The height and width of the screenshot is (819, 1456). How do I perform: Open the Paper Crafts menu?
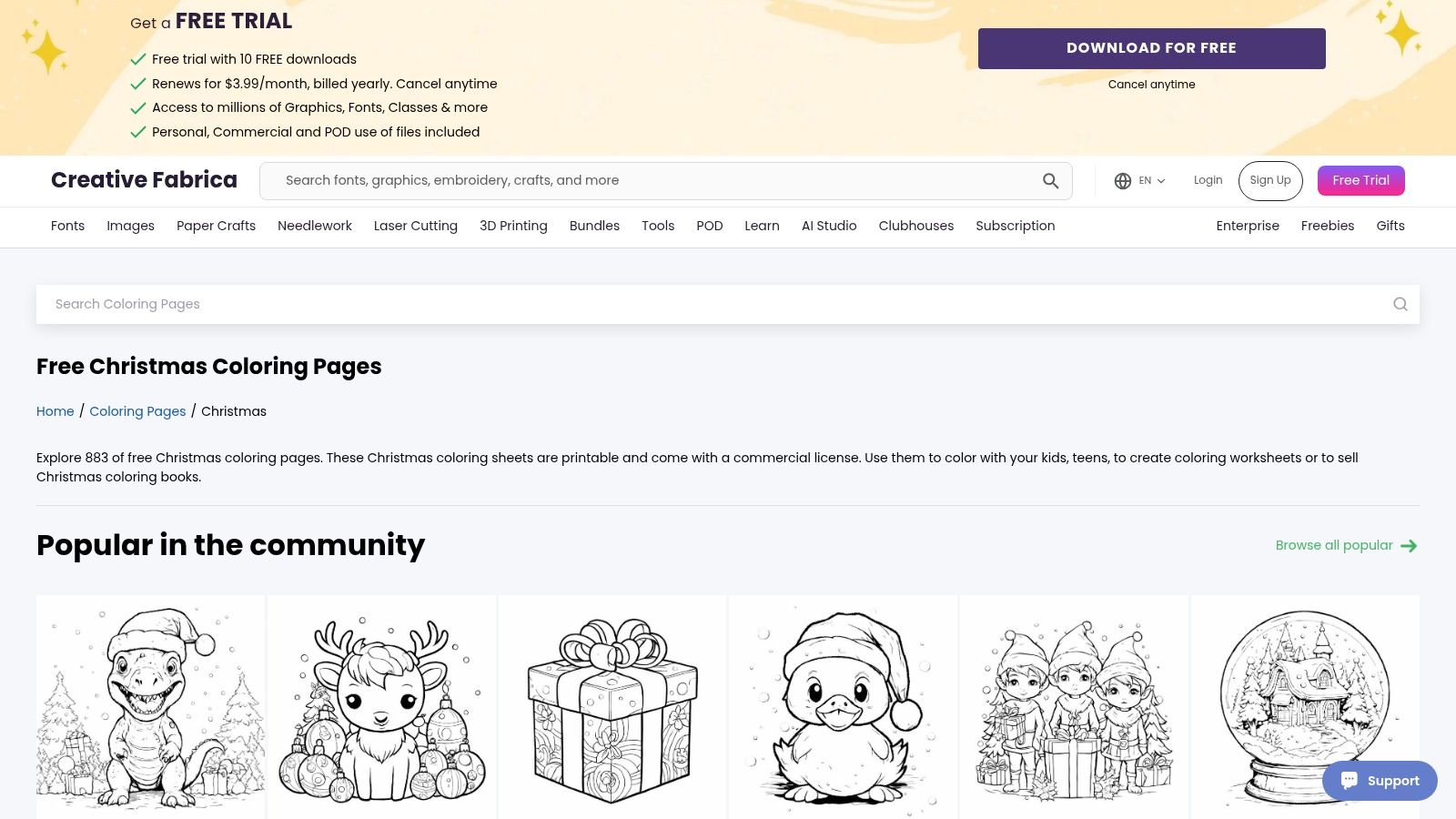pos(216,226)
